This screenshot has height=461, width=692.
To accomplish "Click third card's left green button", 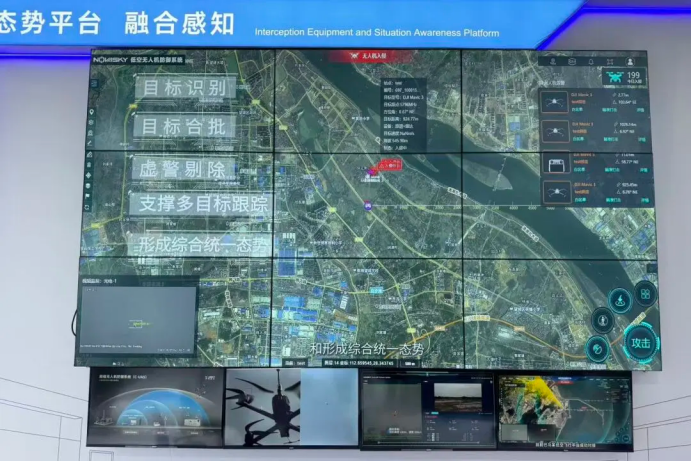I will point(579,170).
